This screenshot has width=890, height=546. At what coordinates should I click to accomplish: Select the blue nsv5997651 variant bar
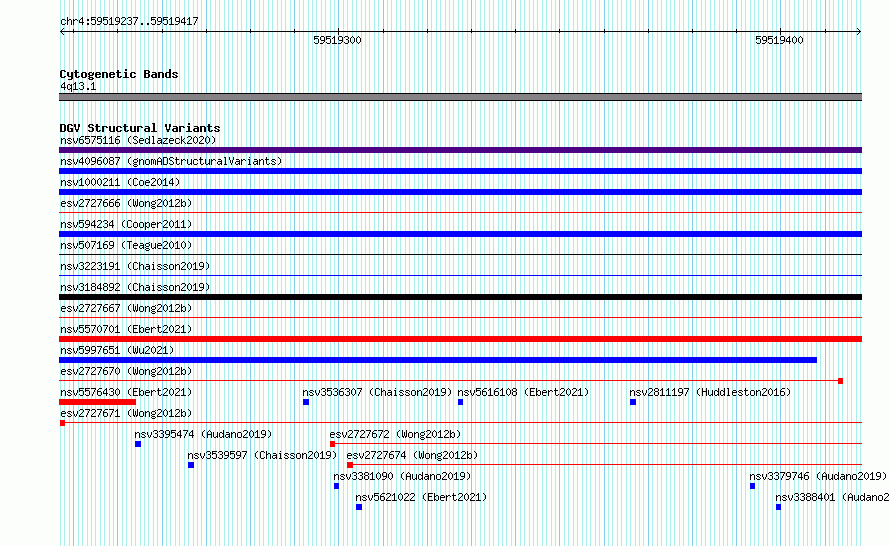pos(438,360)
